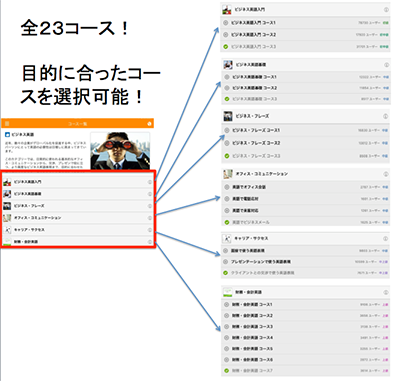
Task: Collapse the ビジネス・フレーズ panel header arrow on the right
Action: tap(386, 116)
